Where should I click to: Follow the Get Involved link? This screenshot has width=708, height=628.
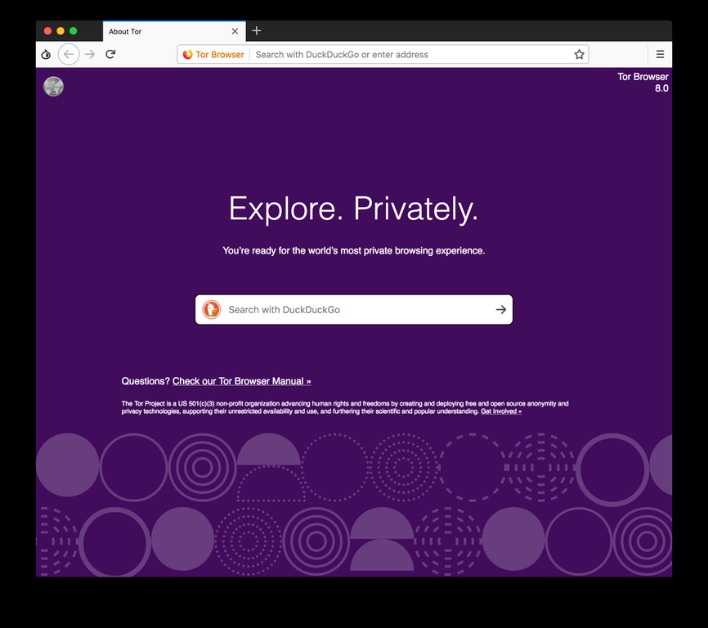coord(501,411)
